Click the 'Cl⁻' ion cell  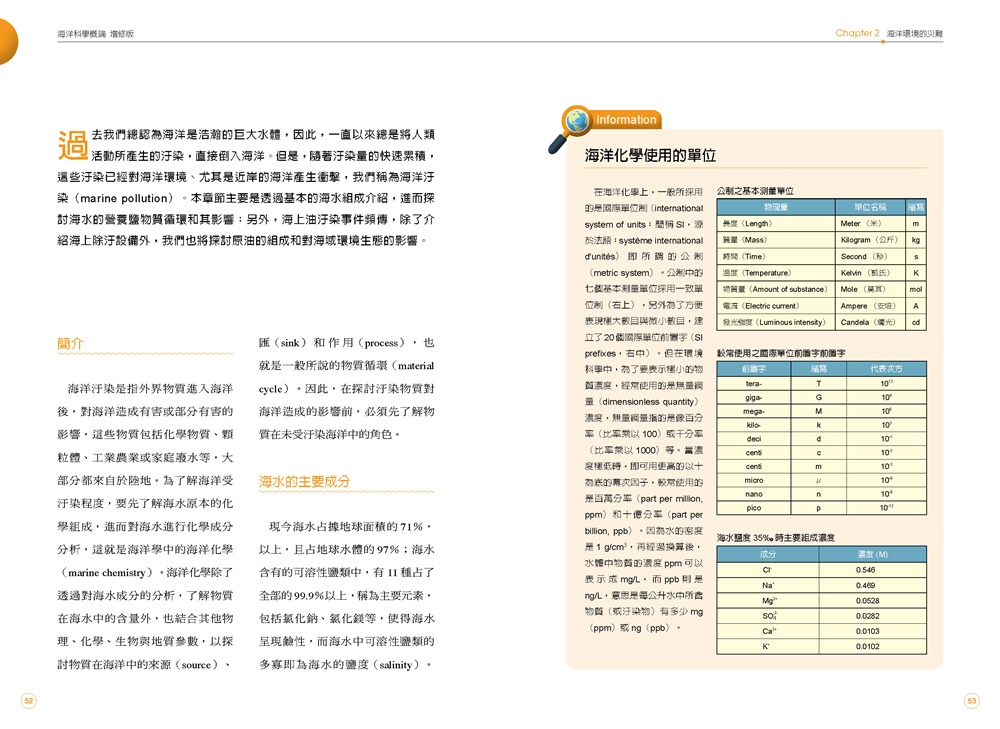tap(768, 570)
